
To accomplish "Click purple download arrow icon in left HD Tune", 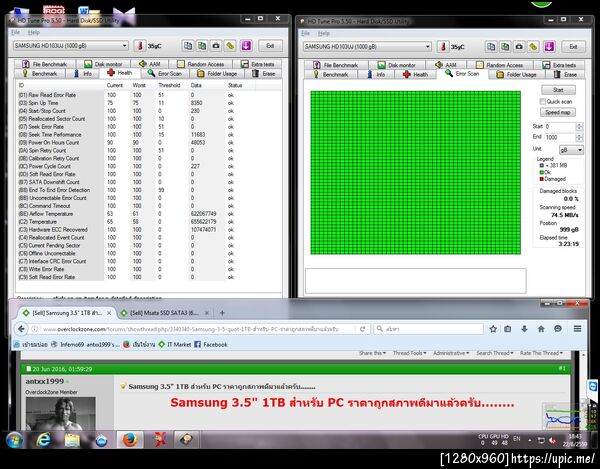I will click(x=246, y=46).
